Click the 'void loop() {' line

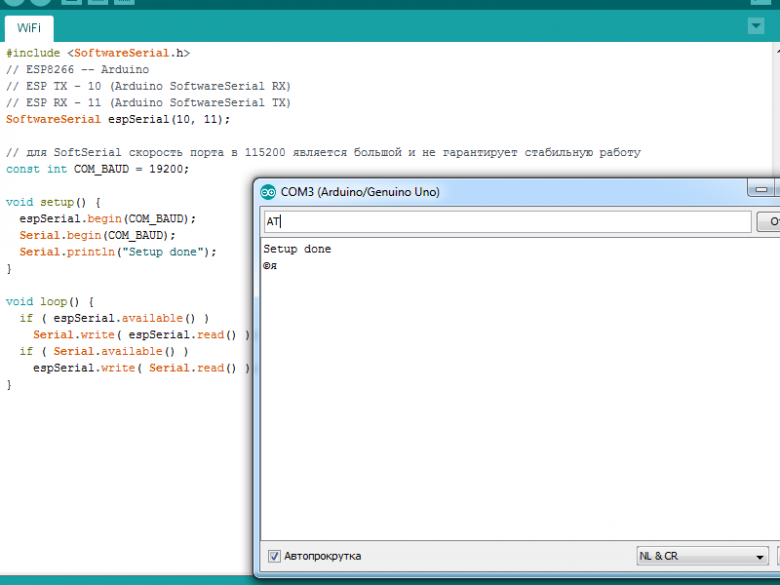(x=50, y=302)
